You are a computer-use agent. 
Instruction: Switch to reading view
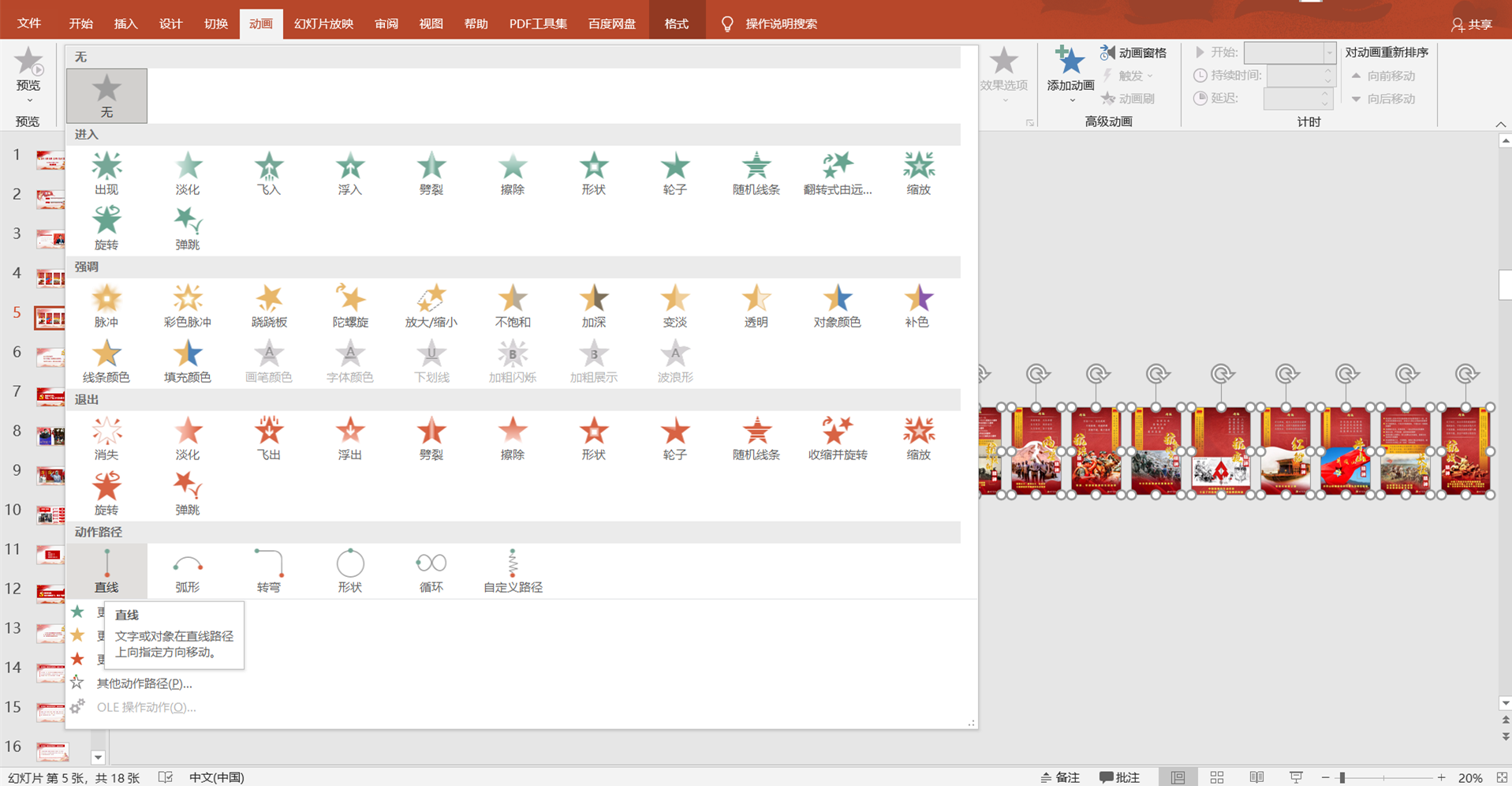(1256, 777)
